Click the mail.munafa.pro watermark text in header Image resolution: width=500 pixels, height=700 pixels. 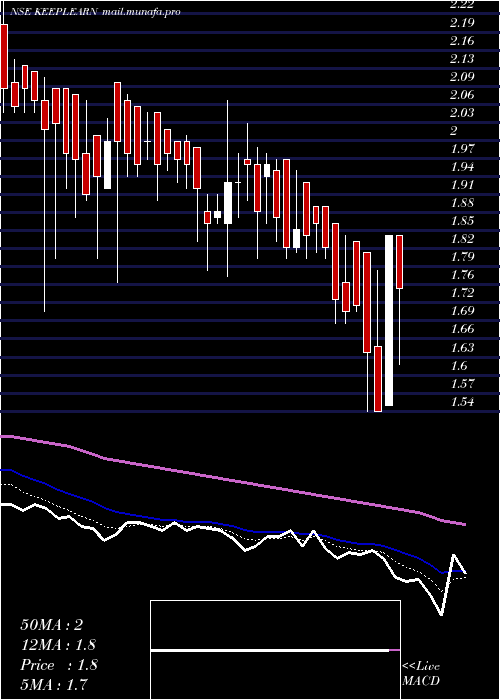click(x=141, y=12)
